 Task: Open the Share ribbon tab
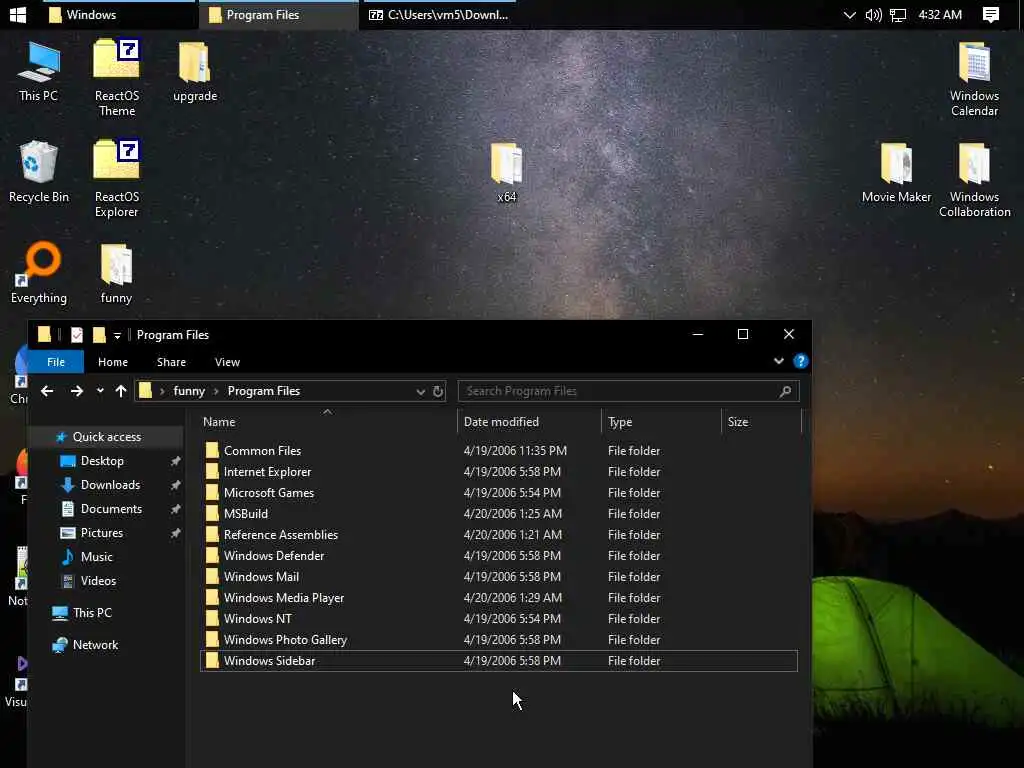(171, 362)
